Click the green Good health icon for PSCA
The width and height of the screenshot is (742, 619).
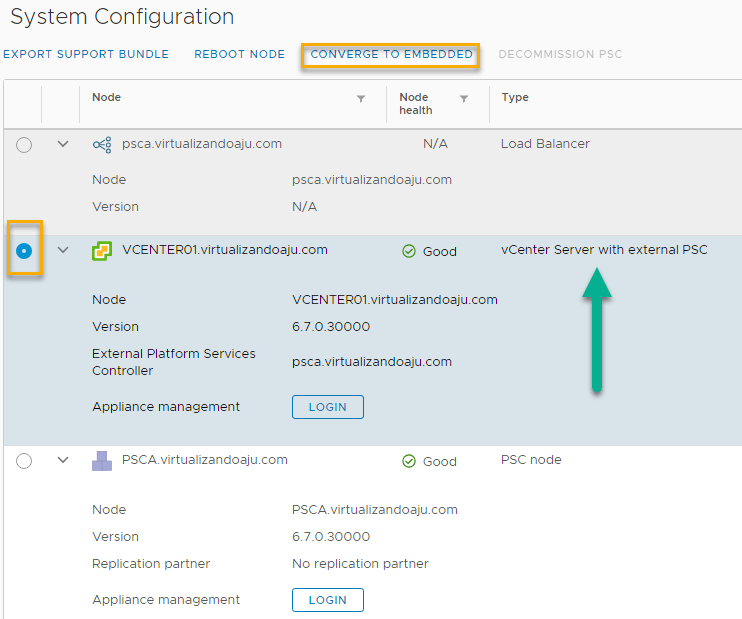[x=408, y=462]
